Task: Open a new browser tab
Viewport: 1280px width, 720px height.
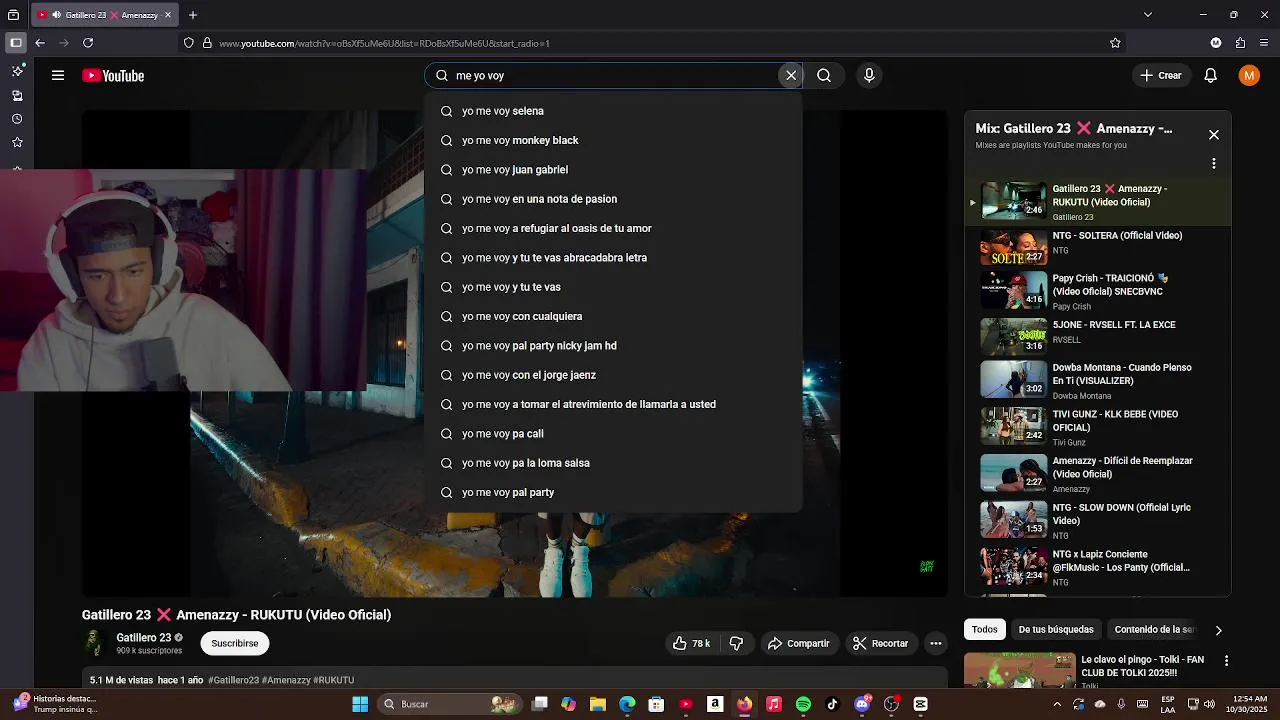Action: coord(193,15)
